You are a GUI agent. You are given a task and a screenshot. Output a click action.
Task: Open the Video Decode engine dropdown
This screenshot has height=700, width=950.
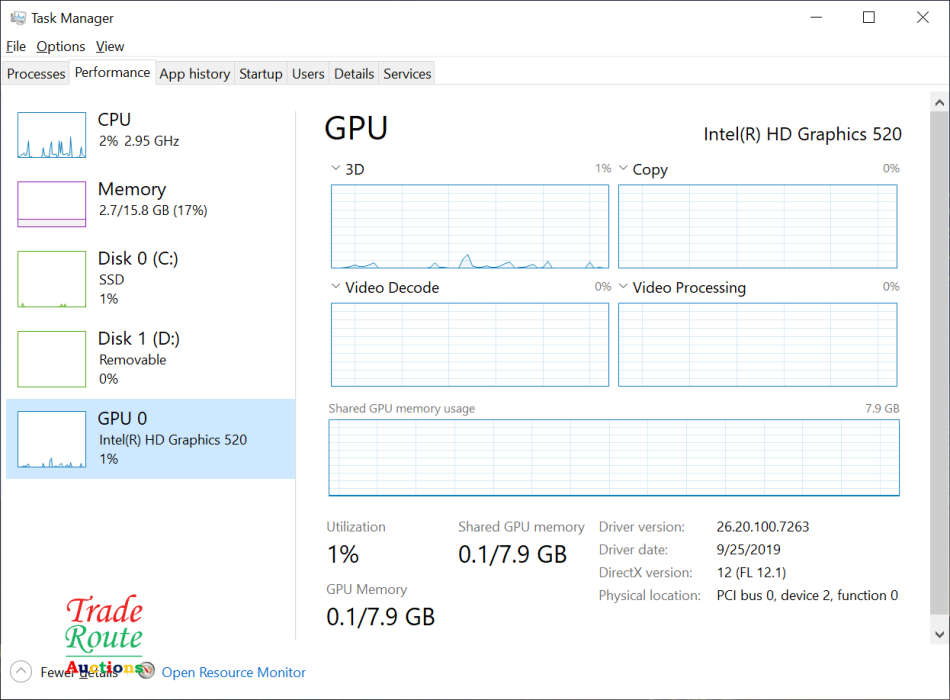[336, 288]
